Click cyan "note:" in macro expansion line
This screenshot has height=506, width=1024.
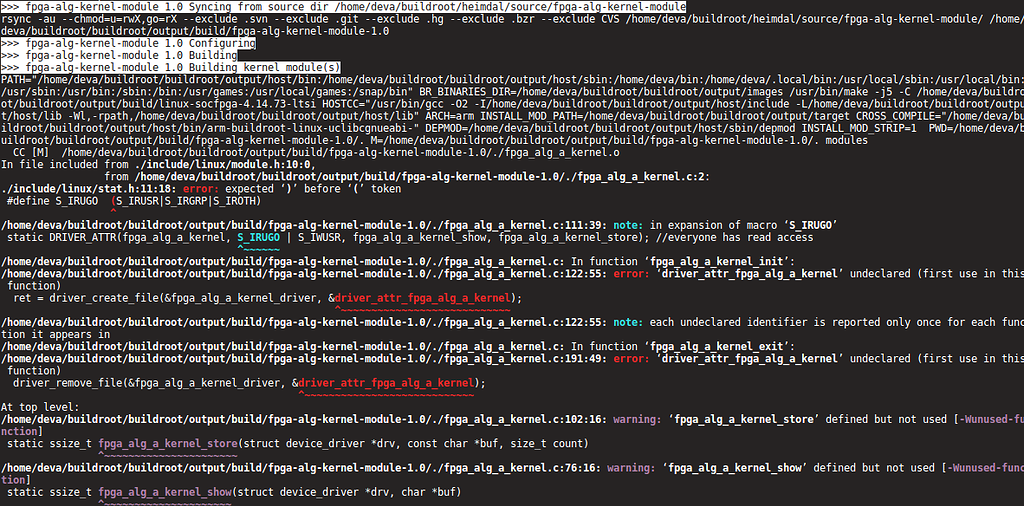(x=626, y=225)
